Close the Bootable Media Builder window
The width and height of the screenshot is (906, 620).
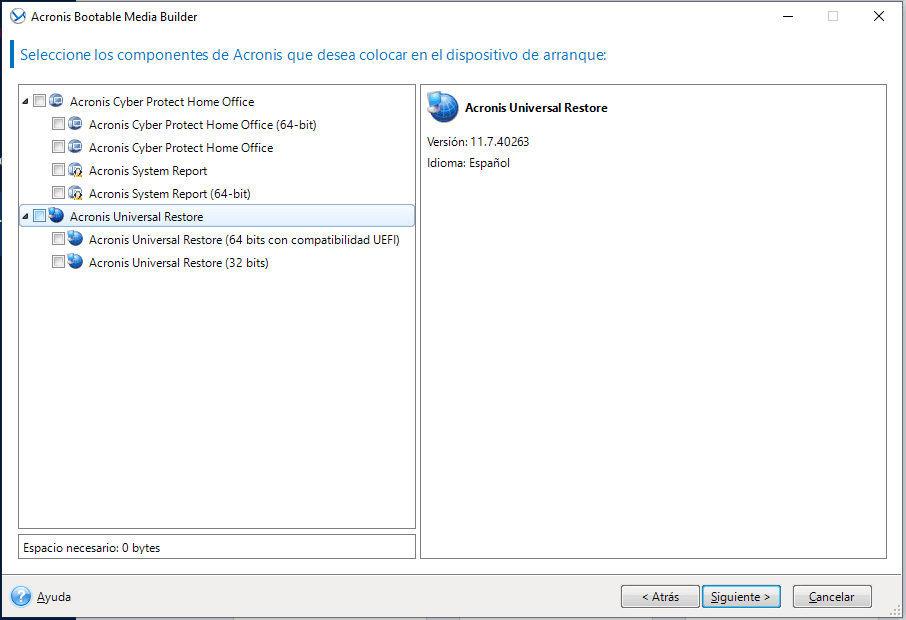pyautogui.click(x=879, y=16)
